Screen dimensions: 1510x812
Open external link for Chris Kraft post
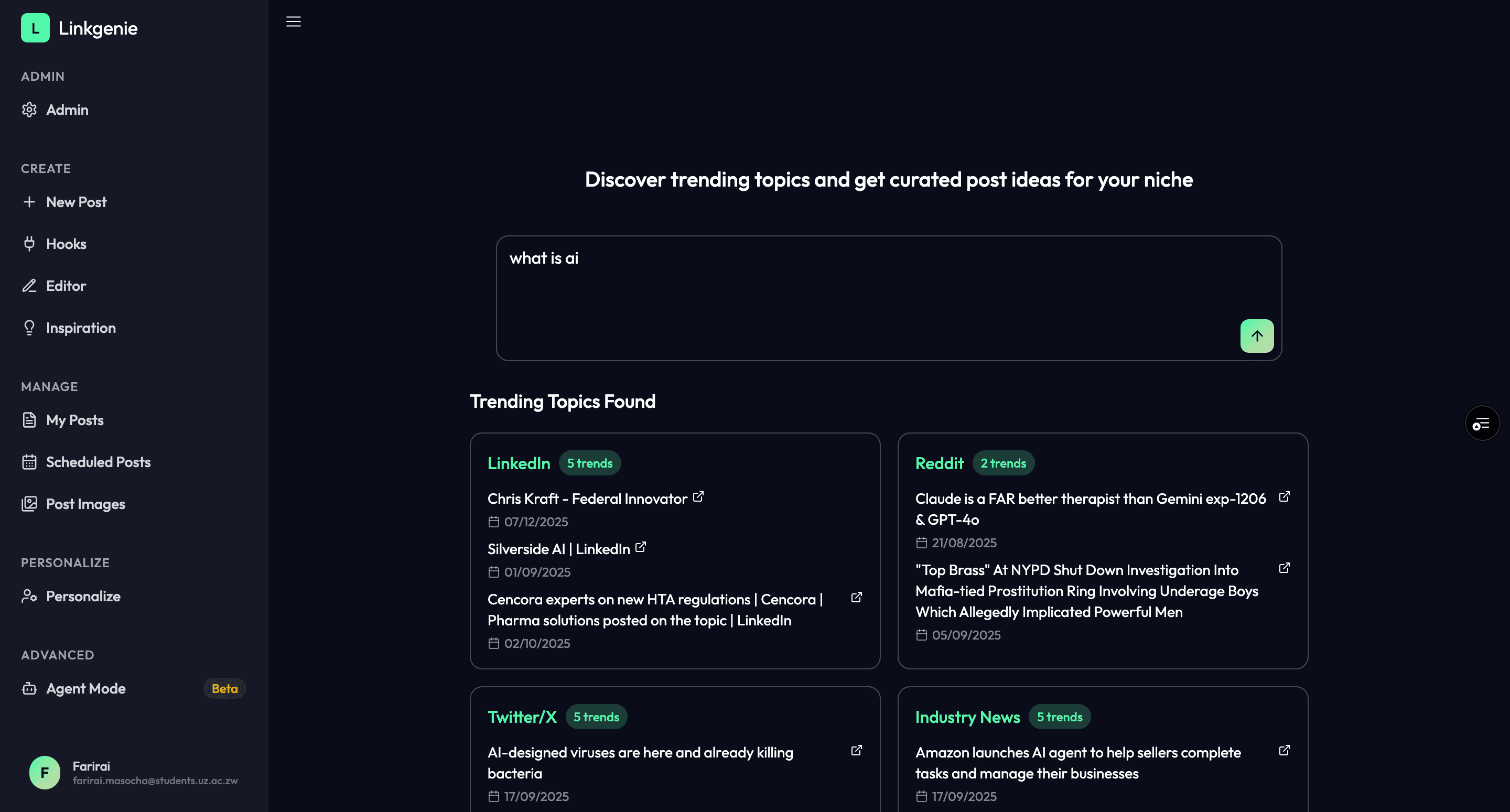point(698,497)
